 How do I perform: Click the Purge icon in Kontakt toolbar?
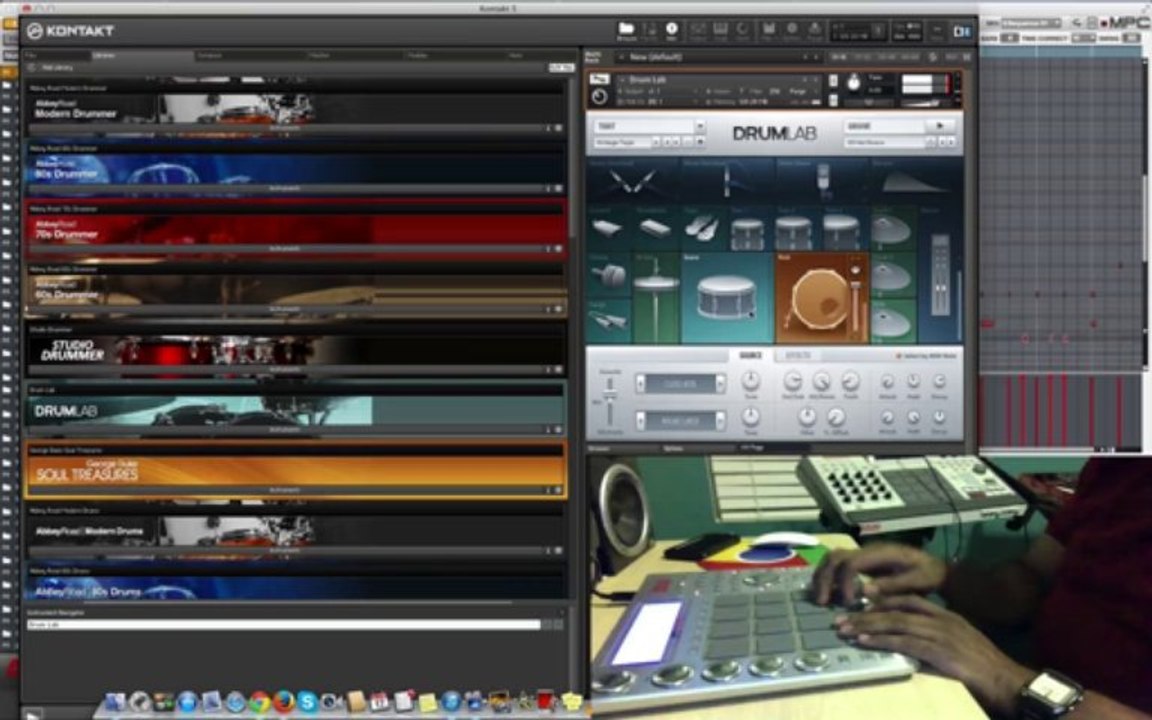pos(816,30)
